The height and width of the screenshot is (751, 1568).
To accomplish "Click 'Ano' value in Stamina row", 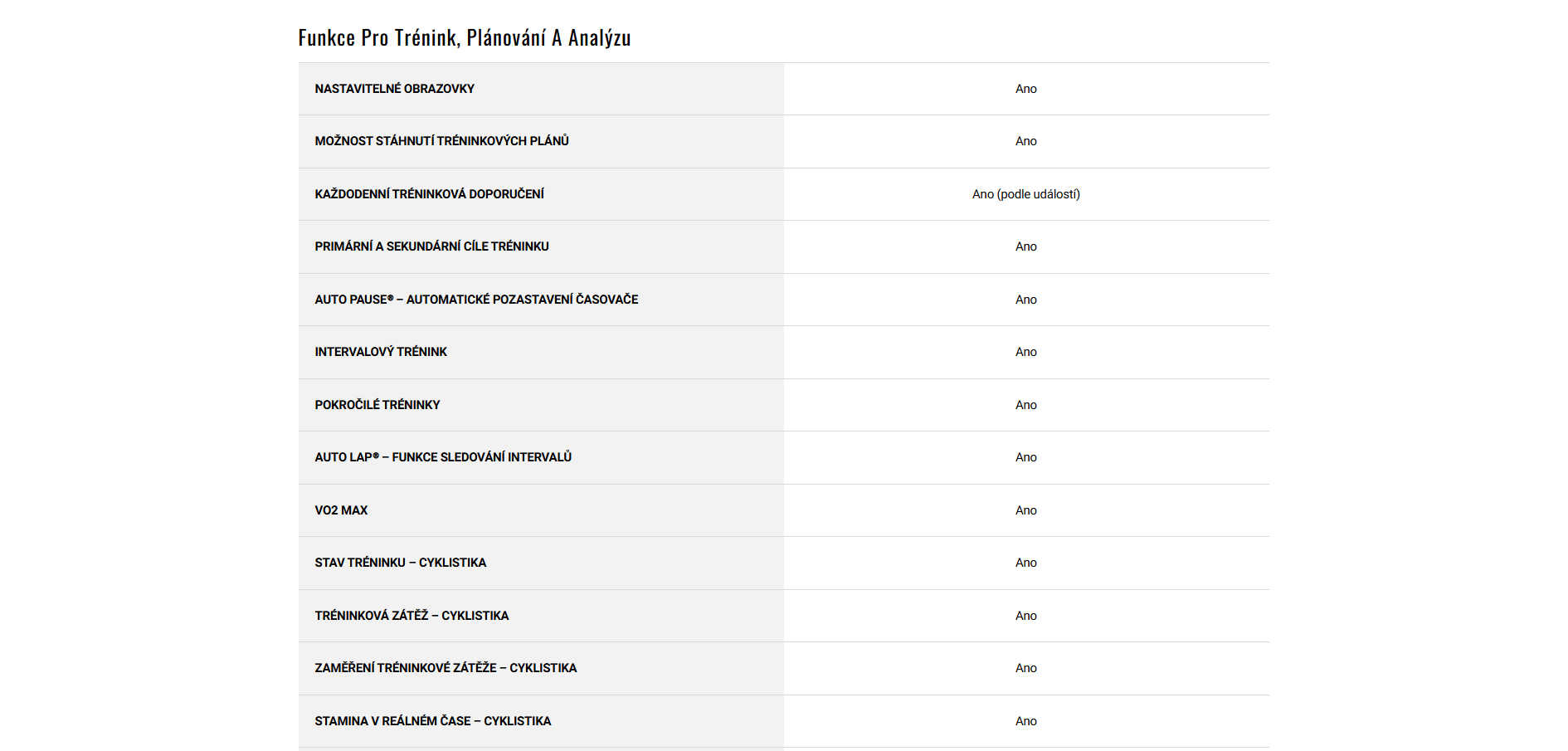I will [x=1025, y=721].
